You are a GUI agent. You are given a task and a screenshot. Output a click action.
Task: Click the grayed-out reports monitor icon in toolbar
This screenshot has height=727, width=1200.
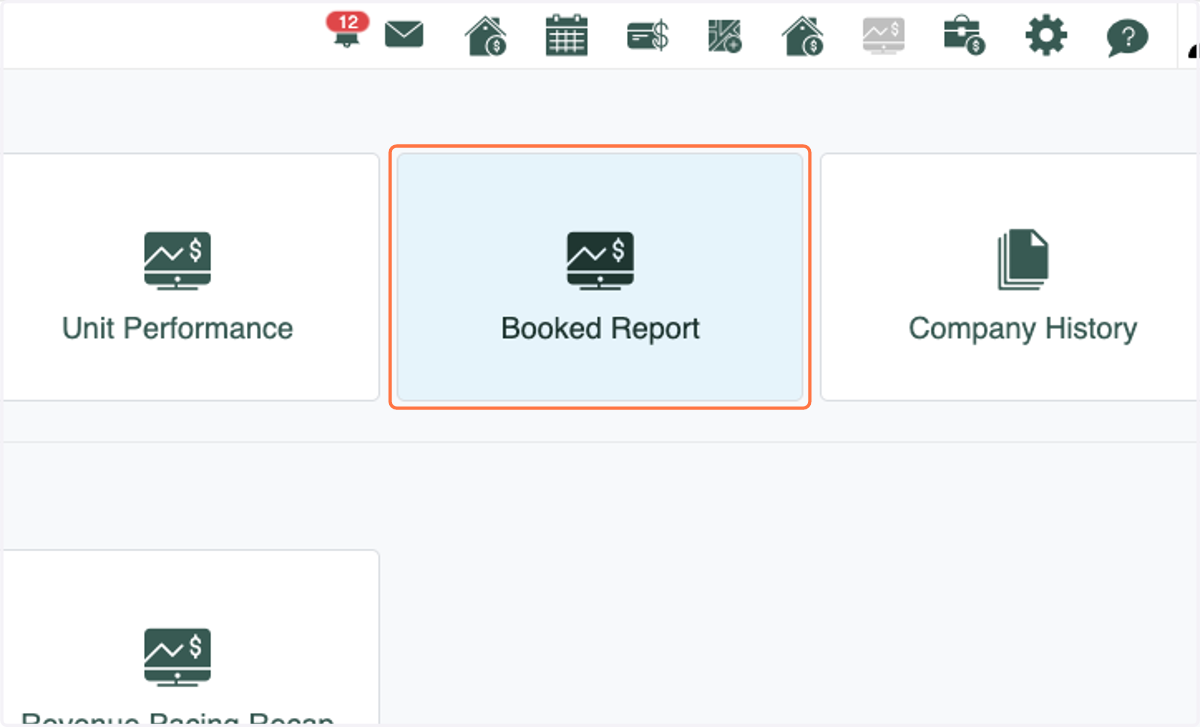[883, 37]
